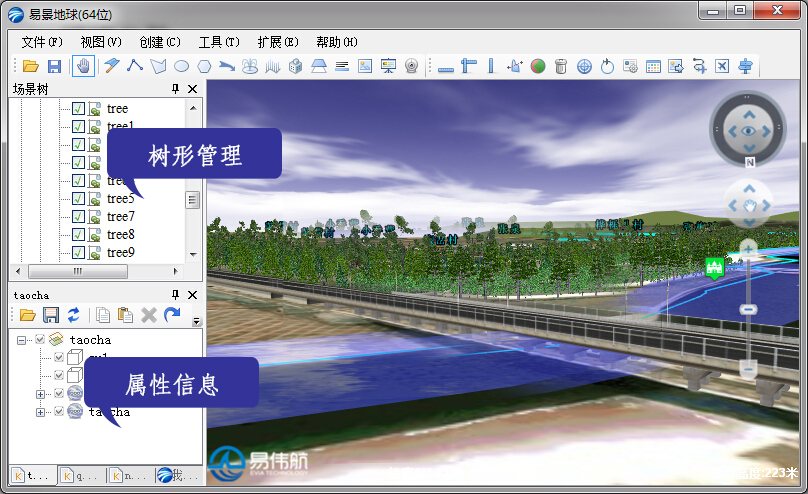Switch to the bottom 't...' tab
The width and height of the screenshot is (808, 494).
[x=31, y=476]
